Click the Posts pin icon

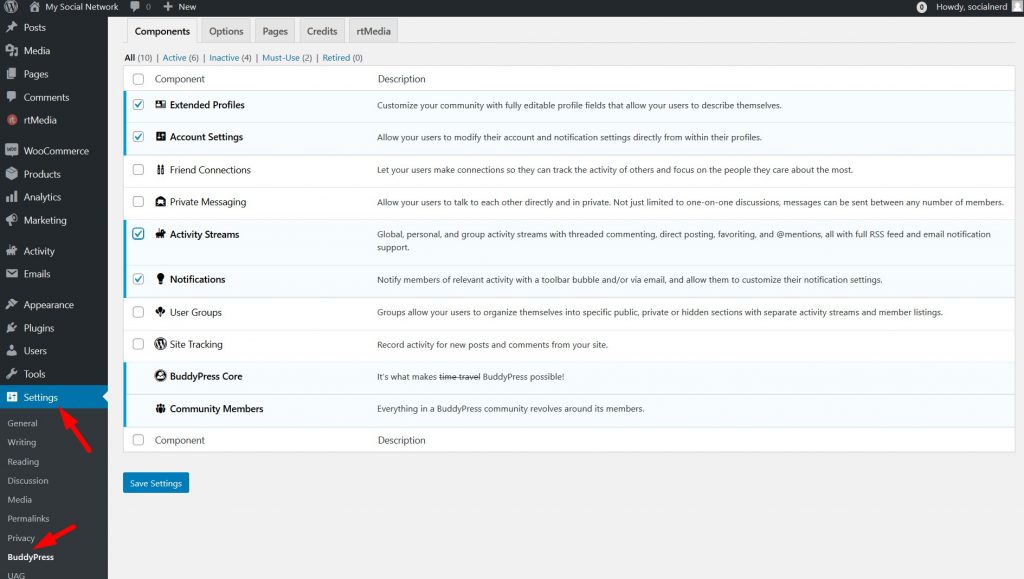(12, 27)
